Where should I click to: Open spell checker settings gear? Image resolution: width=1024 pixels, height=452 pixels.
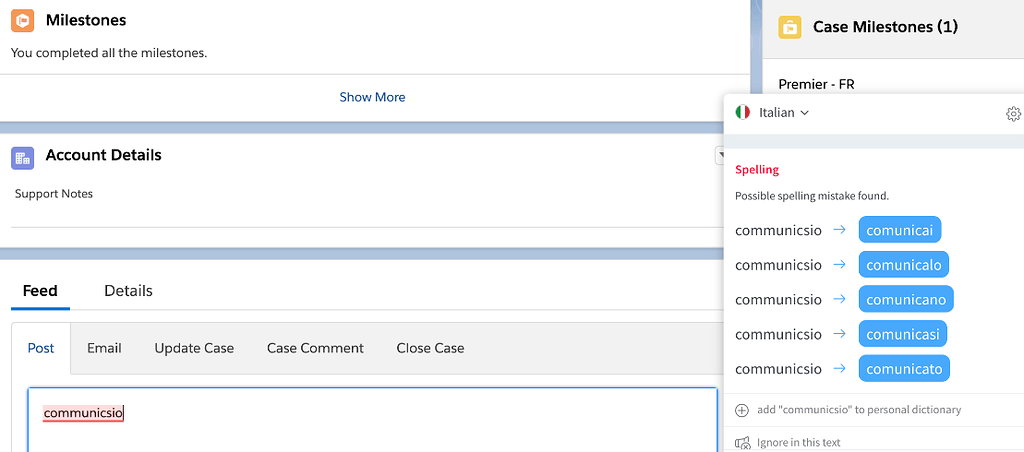pyautogui.click(x=1013, y=114)
